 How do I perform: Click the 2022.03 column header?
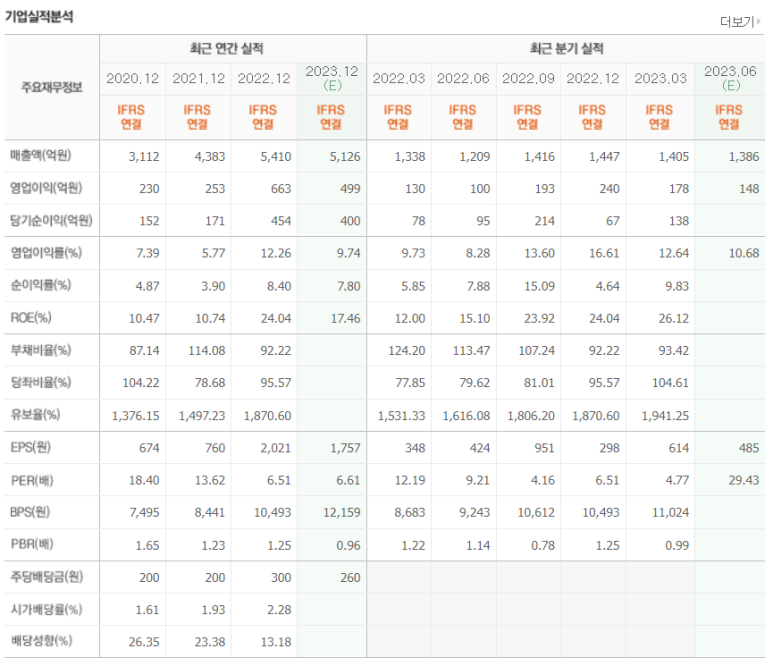[398, 78]
